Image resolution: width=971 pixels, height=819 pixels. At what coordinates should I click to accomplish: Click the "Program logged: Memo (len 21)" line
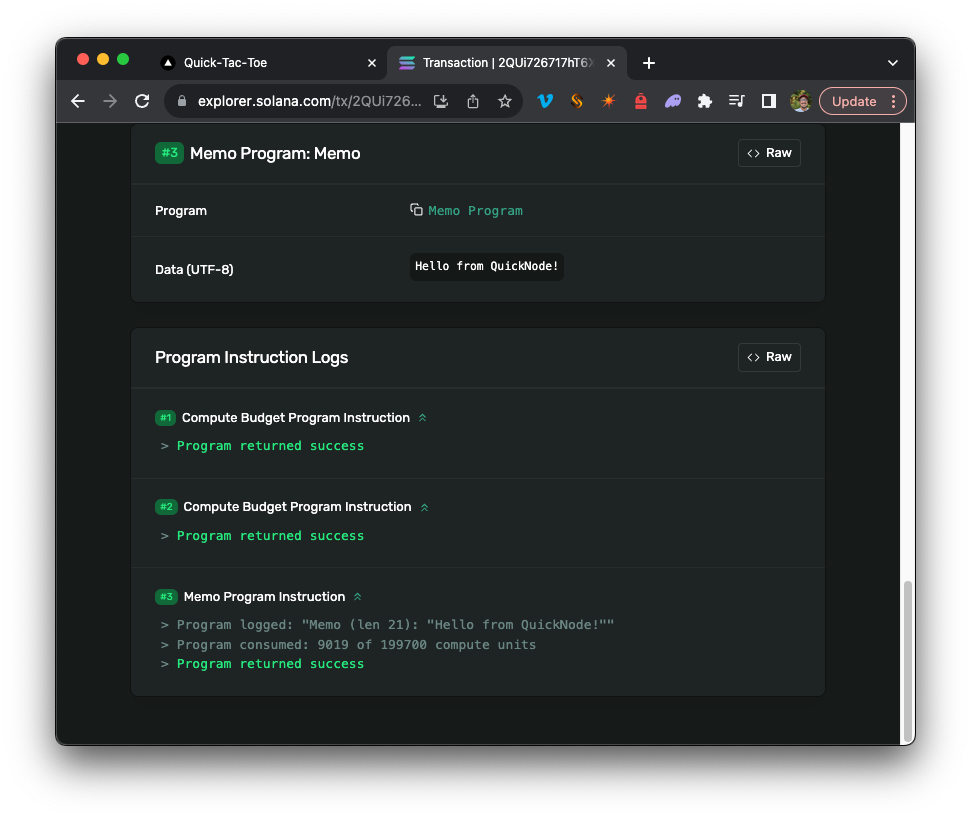tap(395, 625)
